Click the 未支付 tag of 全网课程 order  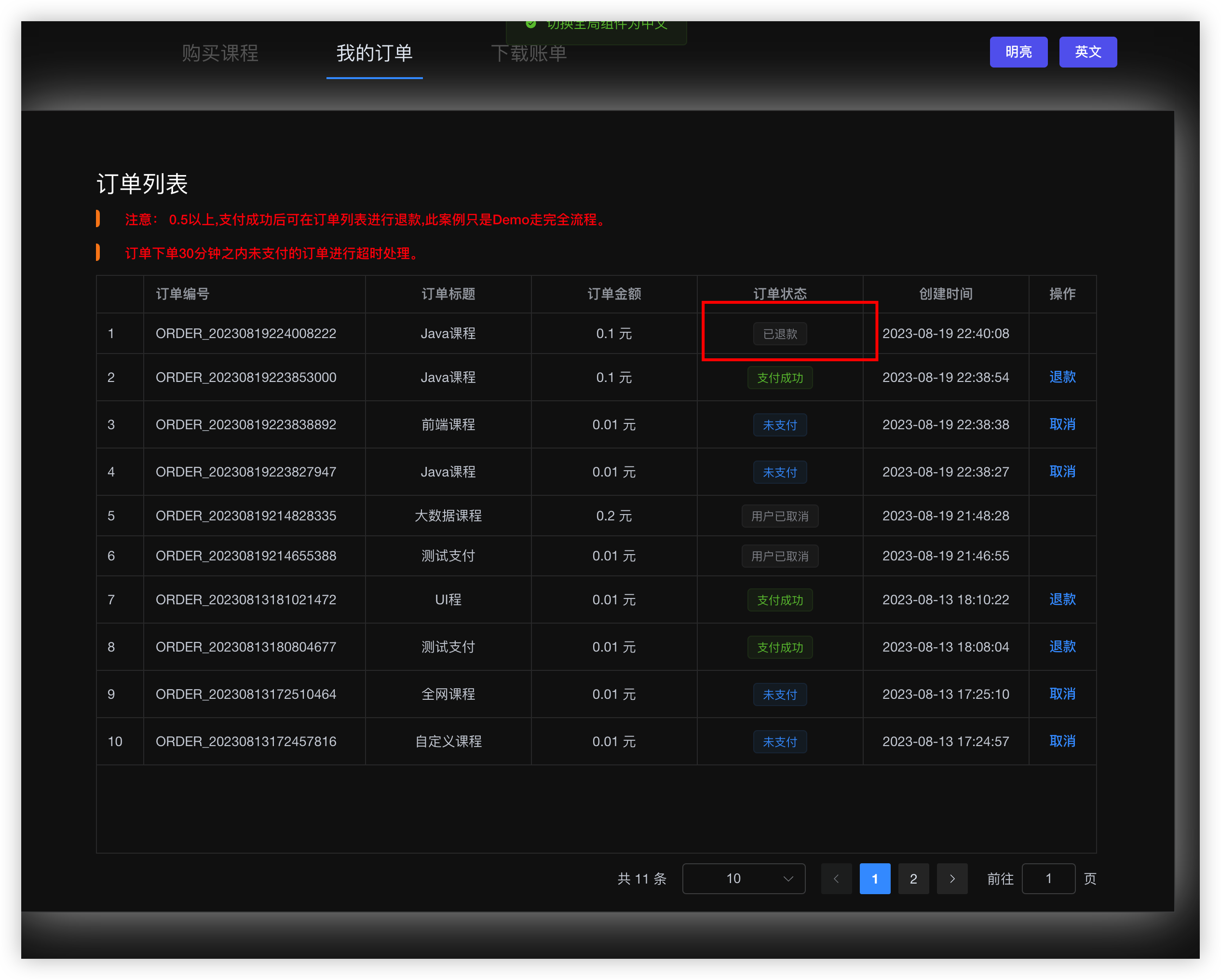click(780, 694)
